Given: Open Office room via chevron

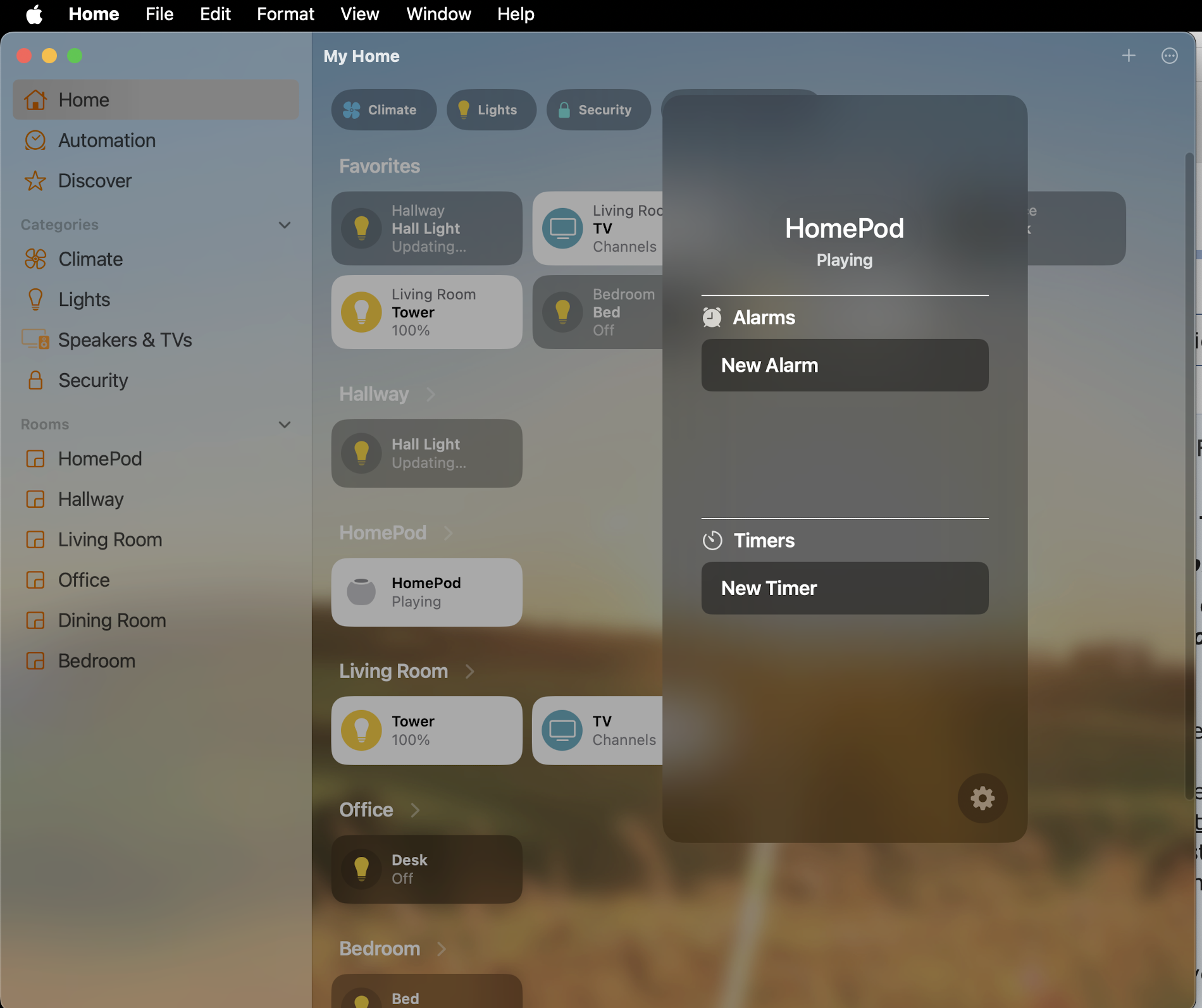Looking at the screenshot, I should 415,810.
